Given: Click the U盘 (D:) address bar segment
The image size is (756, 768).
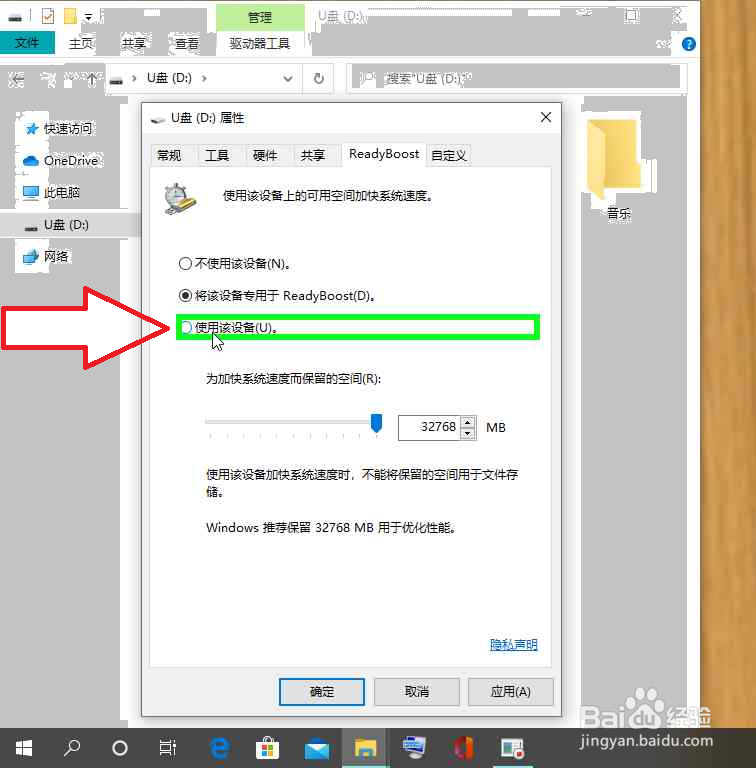Looking at the screenshot, I should pyautogui.click(x=169, y=78).
